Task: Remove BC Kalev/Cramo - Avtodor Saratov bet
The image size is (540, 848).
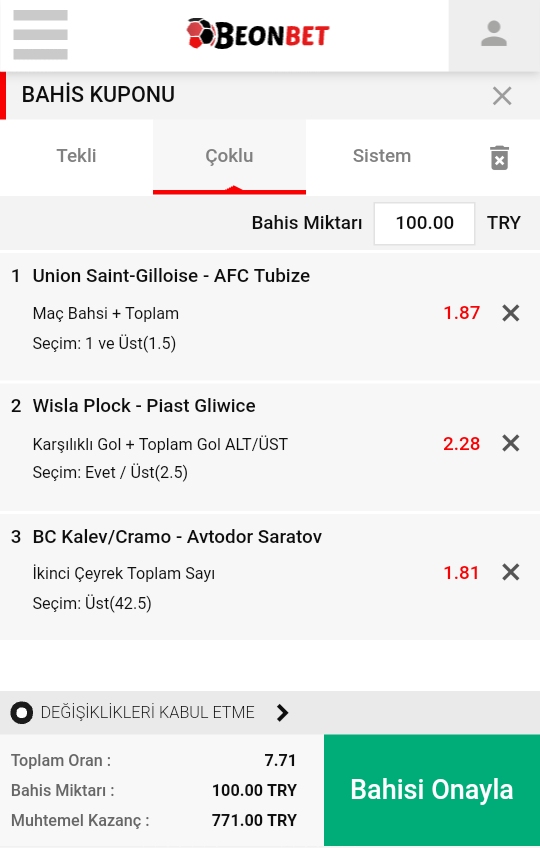Action: coord(511,572)
